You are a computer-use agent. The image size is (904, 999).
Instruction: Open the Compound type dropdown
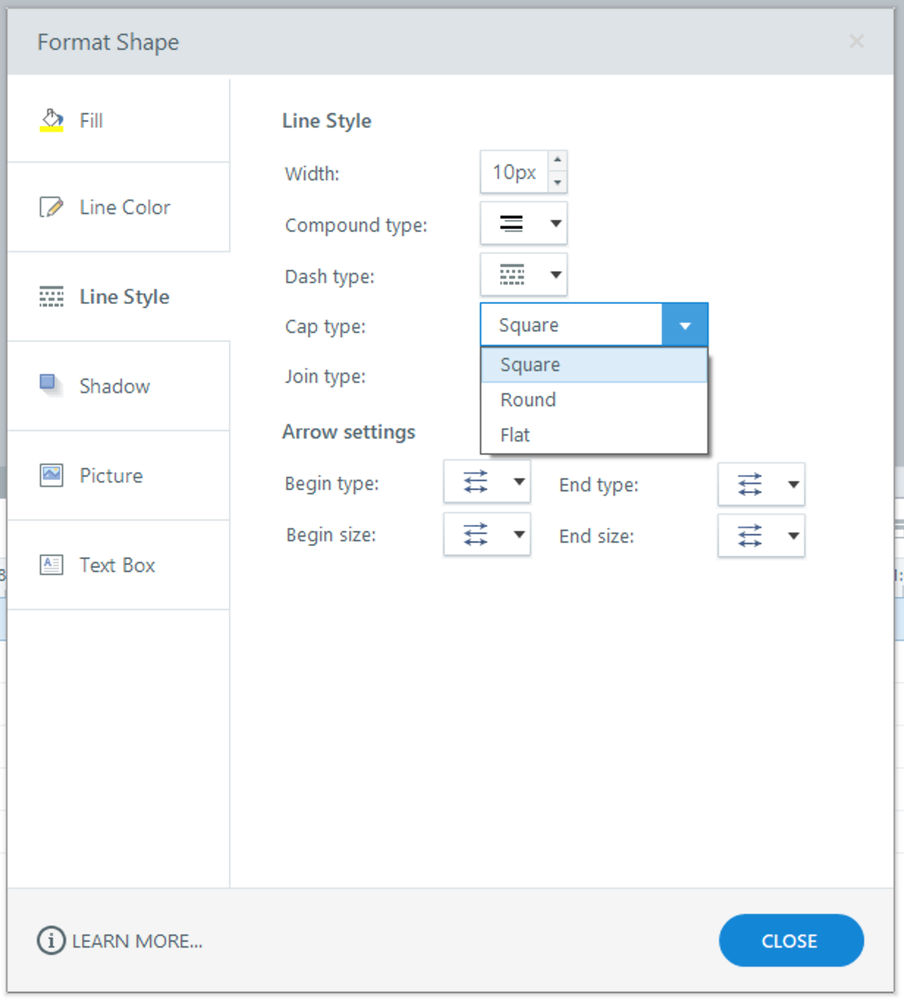524,224
